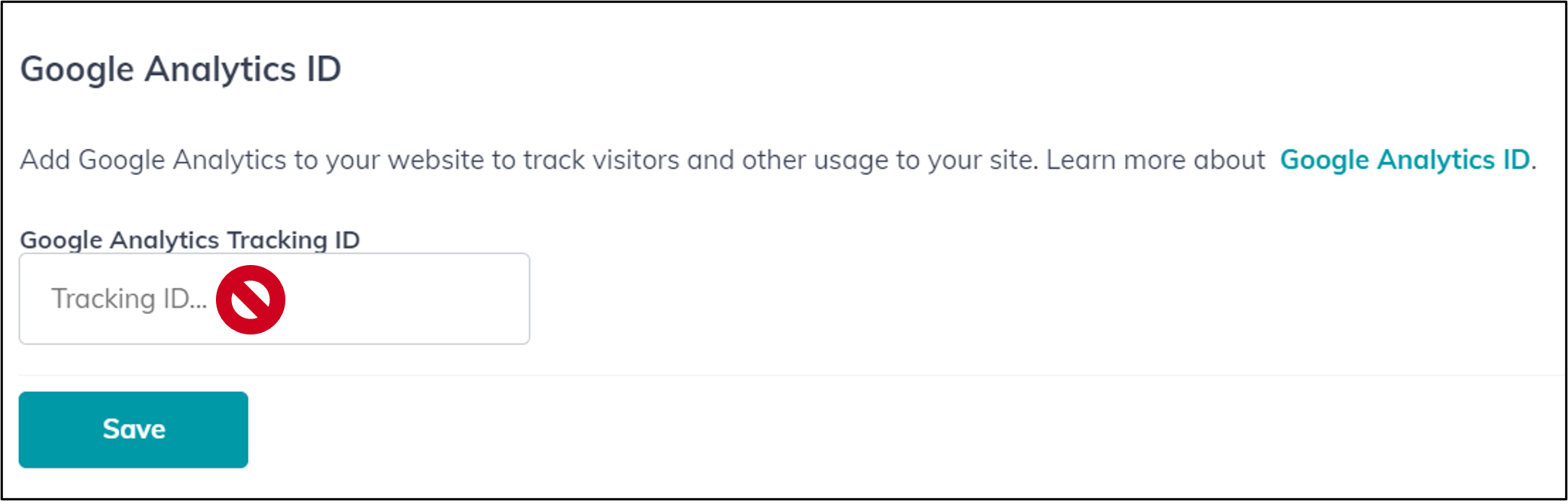This screenshot has width=1568, height=501.
Task: Click the word "Save" on the button
Action: pyautogui.click(x=134, y=429)
